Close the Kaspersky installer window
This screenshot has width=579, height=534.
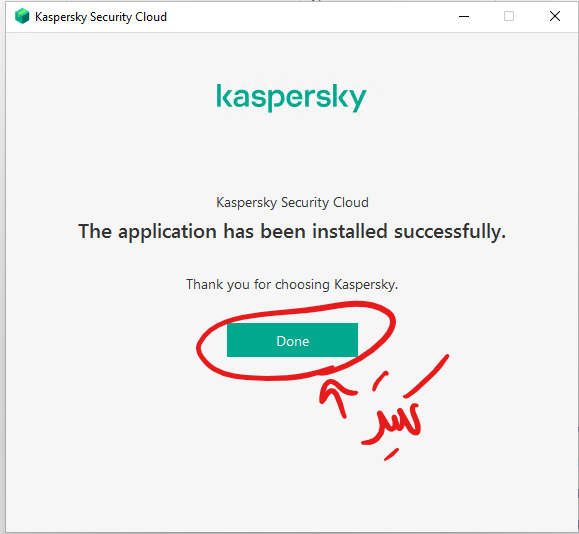[555, 16]
